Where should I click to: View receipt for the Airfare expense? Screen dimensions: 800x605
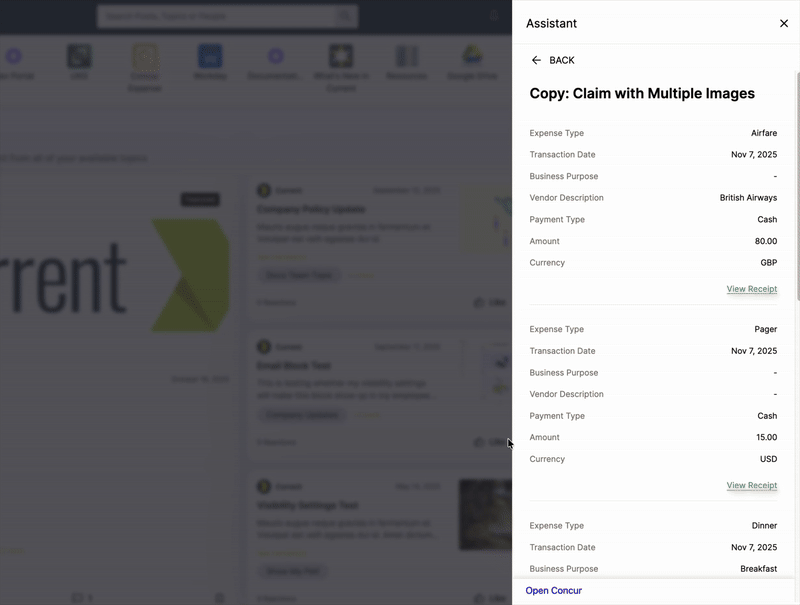point(752,289)
